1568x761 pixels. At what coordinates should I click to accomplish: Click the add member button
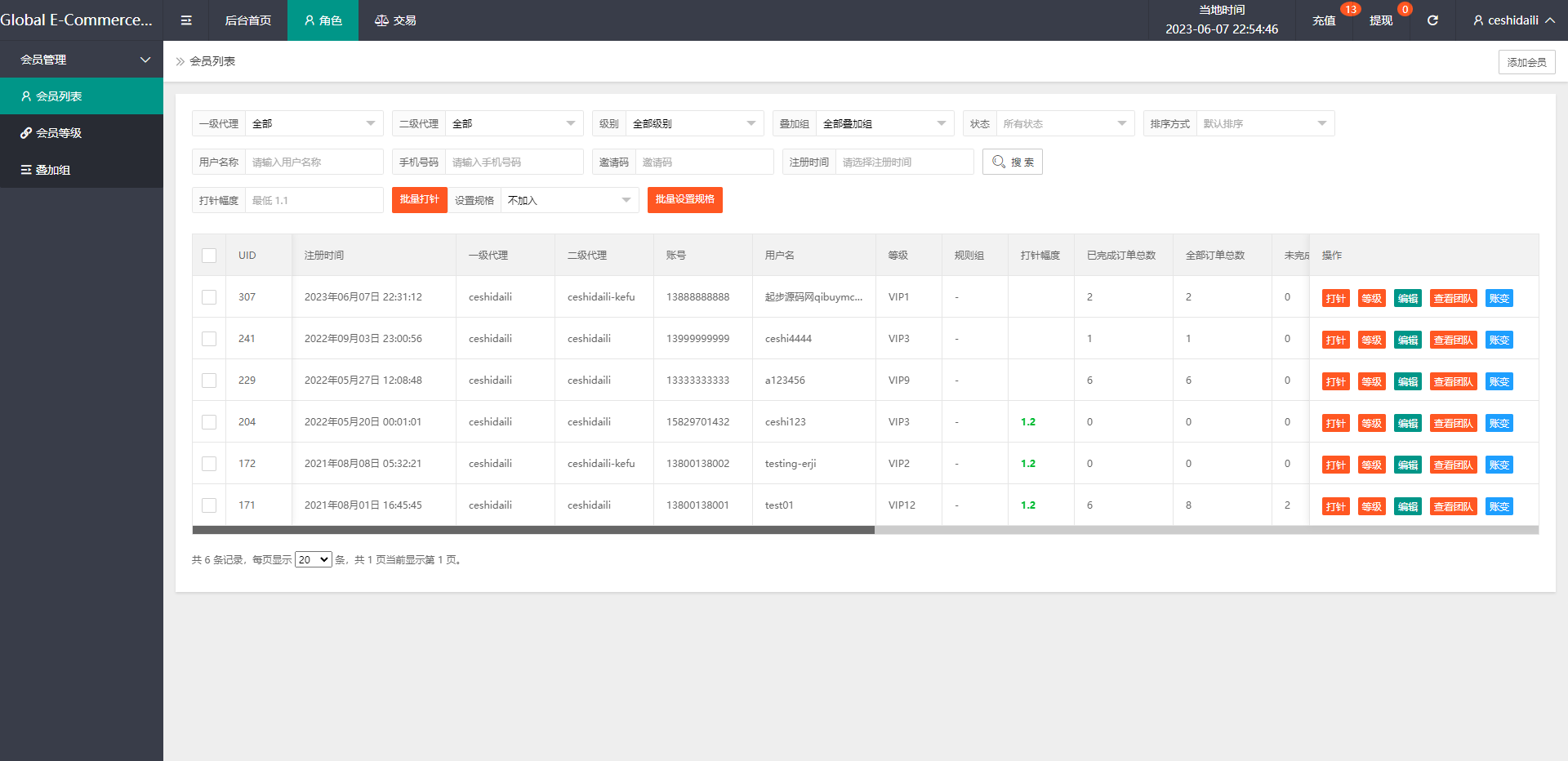(x=1526, y=62)
